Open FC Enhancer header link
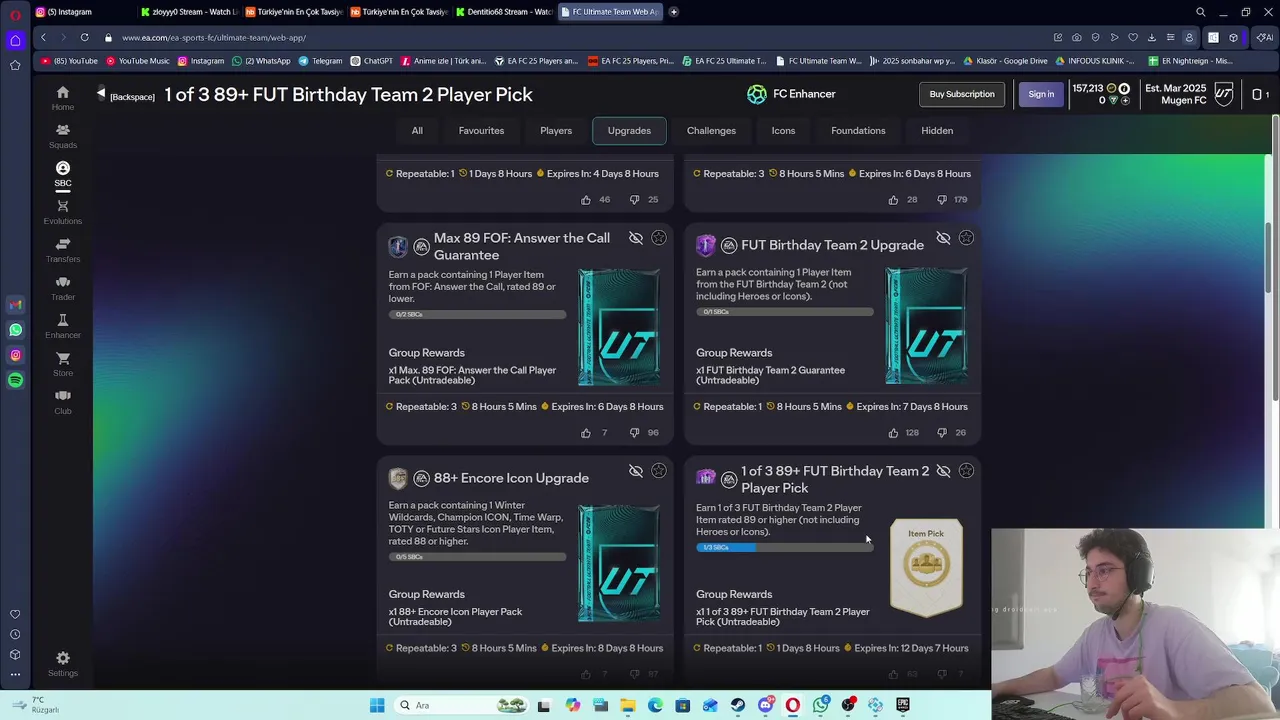 (790, 94)
